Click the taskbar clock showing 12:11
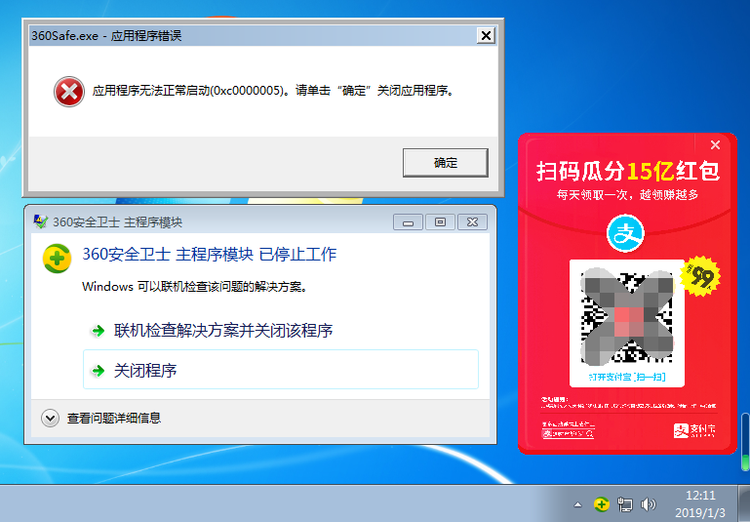 700,504
